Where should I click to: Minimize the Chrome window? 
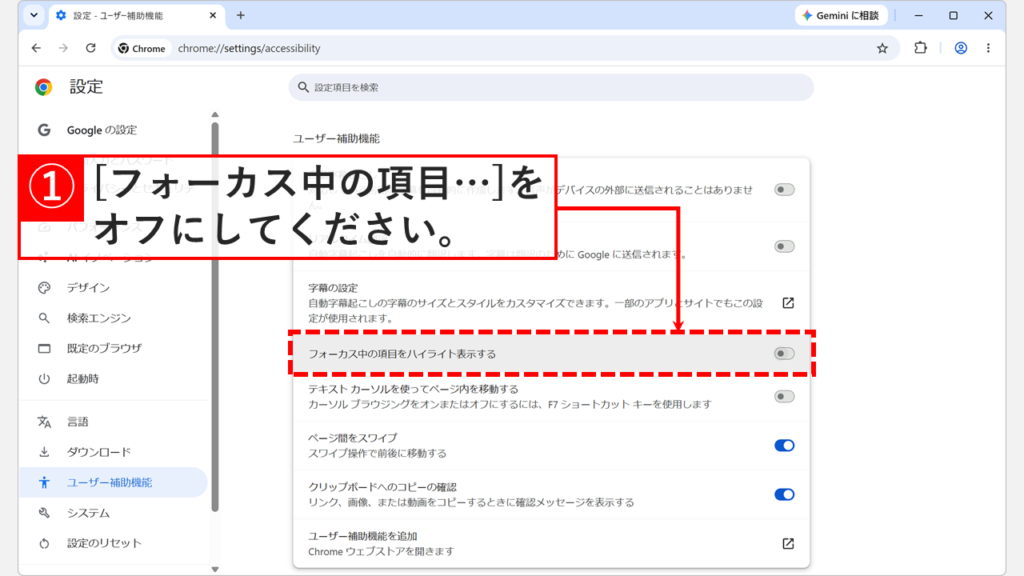tap(918, 15)
